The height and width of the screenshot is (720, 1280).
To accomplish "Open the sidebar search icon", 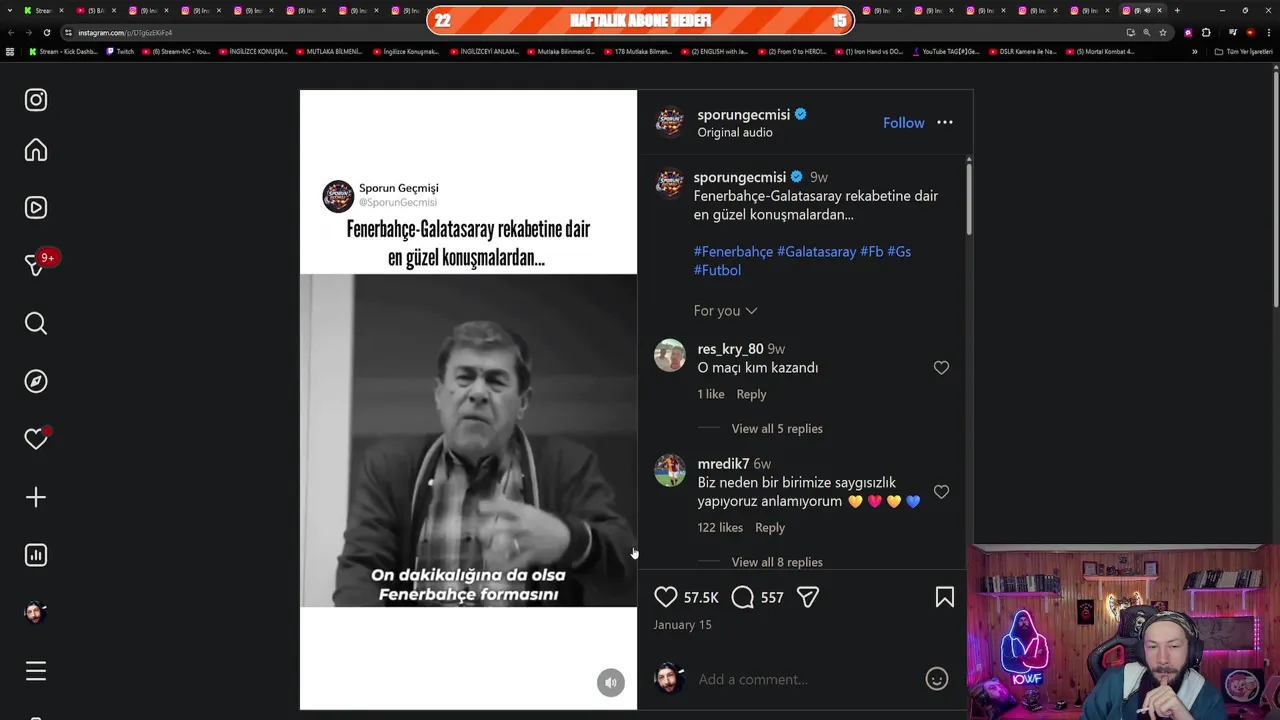I will click(36, 323).
